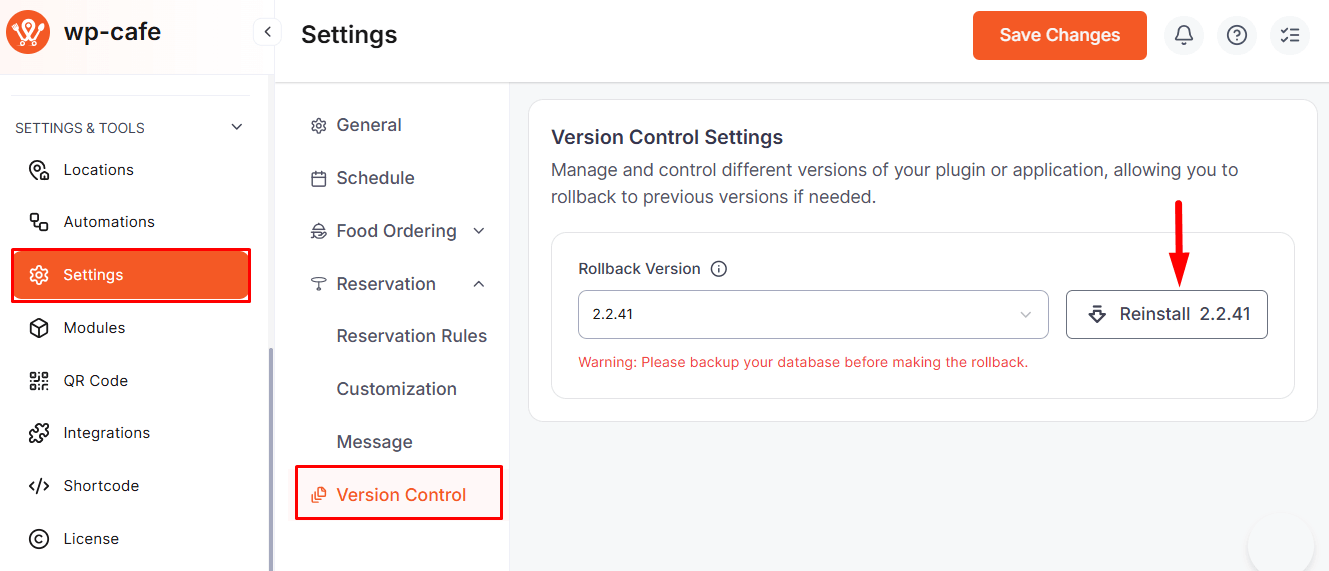Click the notification bell icon
This screenshot has width=1329, height=571.
[x=1184, y=35]
